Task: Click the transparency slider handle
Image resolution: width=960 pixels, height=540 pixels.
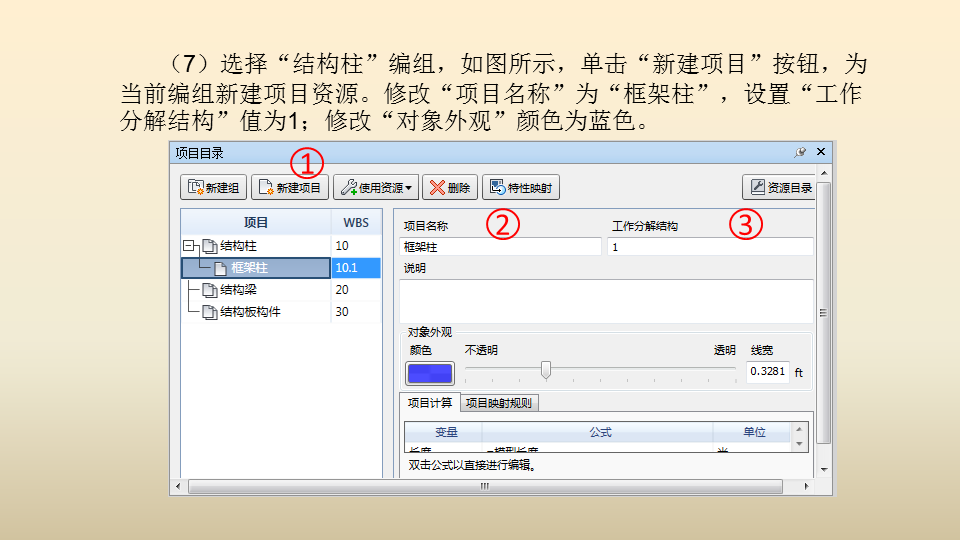Action: (x=546, y=370)
